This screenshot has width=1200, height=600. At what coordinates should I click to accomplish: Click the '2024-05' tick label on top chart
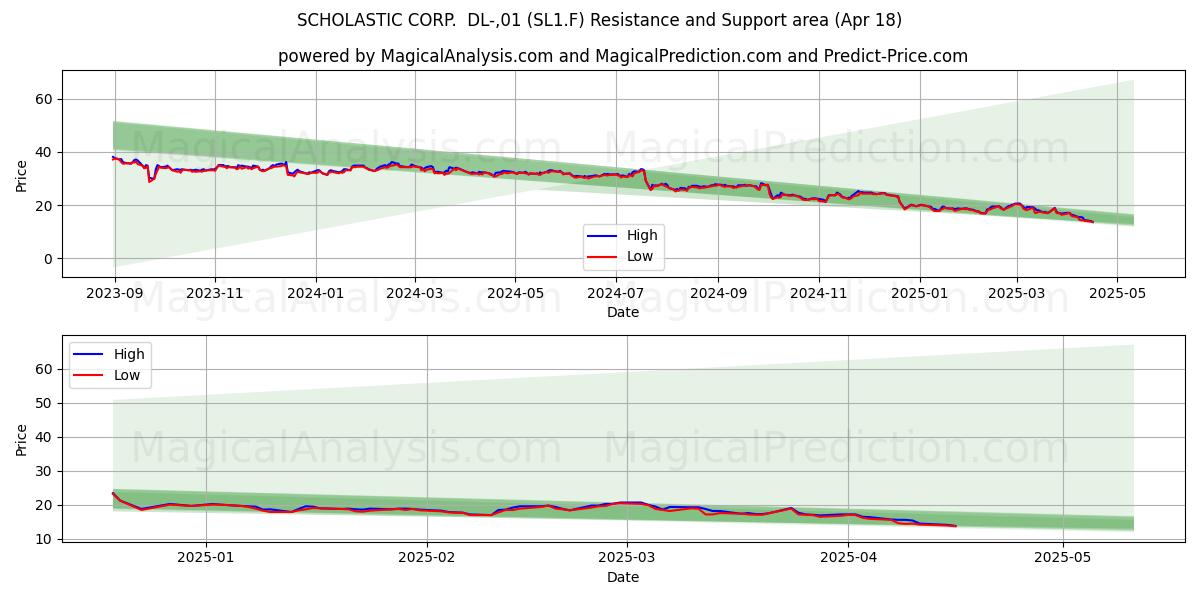coord(516,293)
